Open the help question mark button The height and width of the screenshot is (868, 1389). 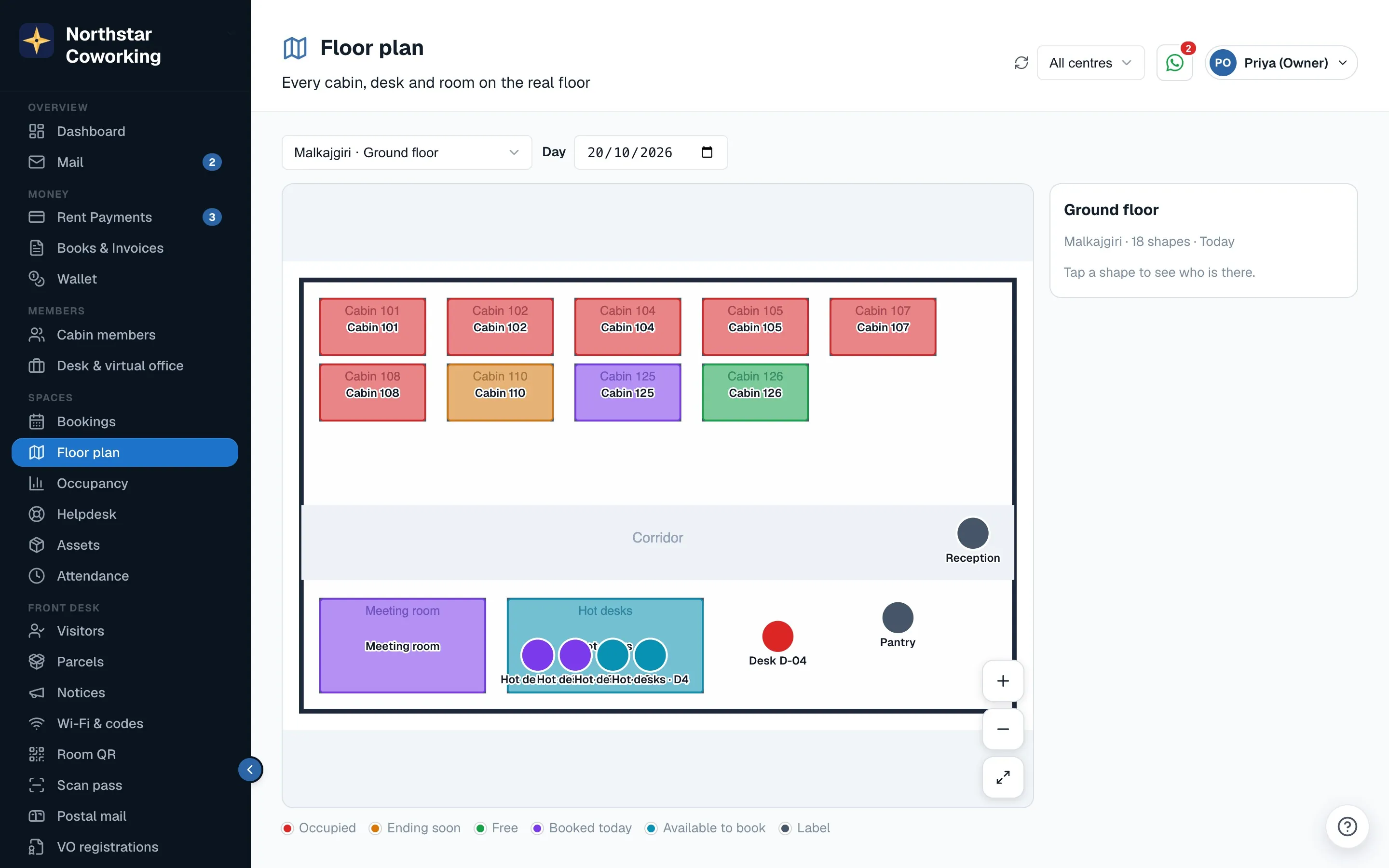coord(1347,827)
